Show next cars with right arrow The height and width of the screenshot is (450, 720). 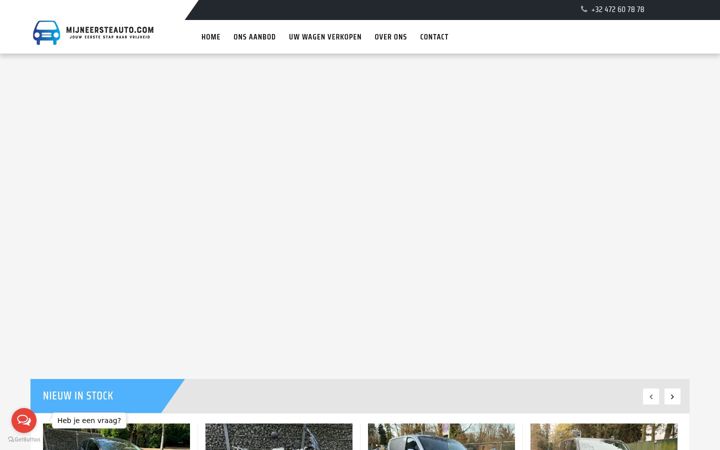pos(672,396)
